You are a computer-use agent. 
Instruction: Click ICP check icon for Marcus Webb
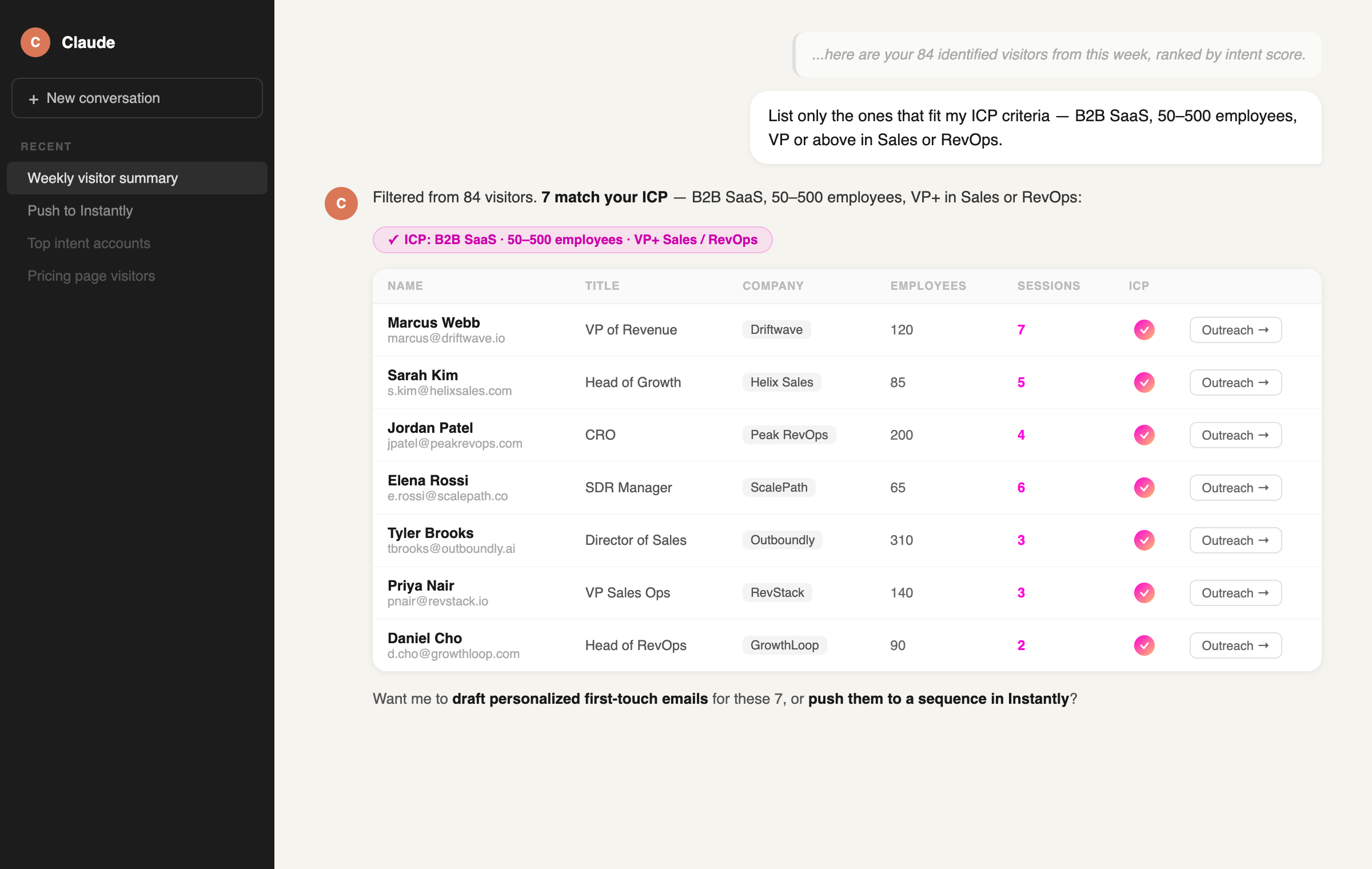point(1144,330)
